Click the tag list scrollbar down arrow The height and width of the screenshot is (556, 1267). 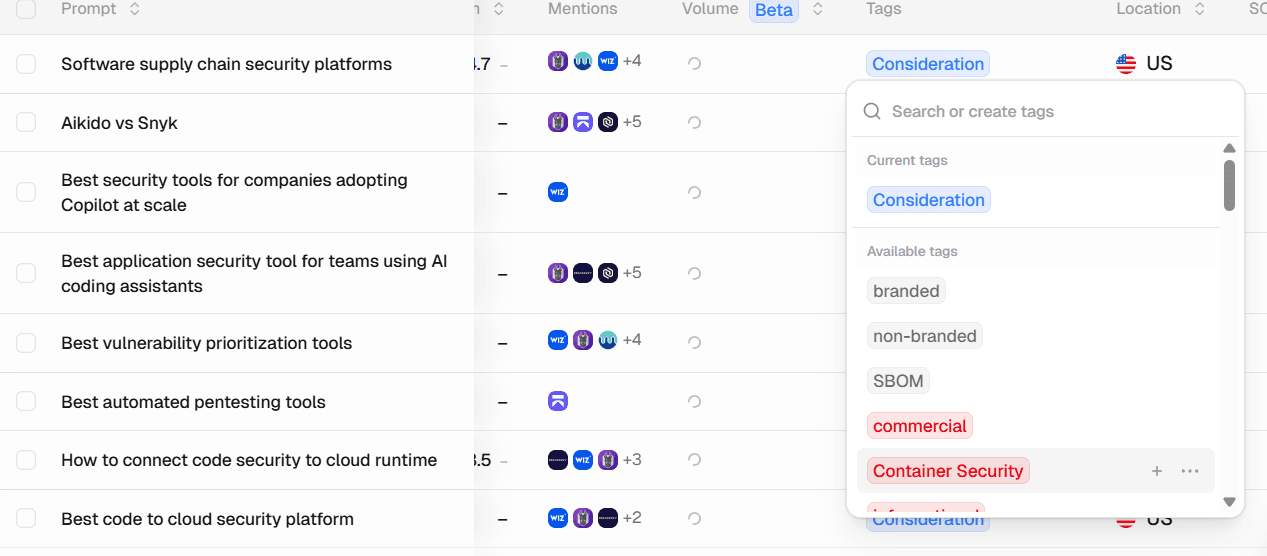point(1230,502)
